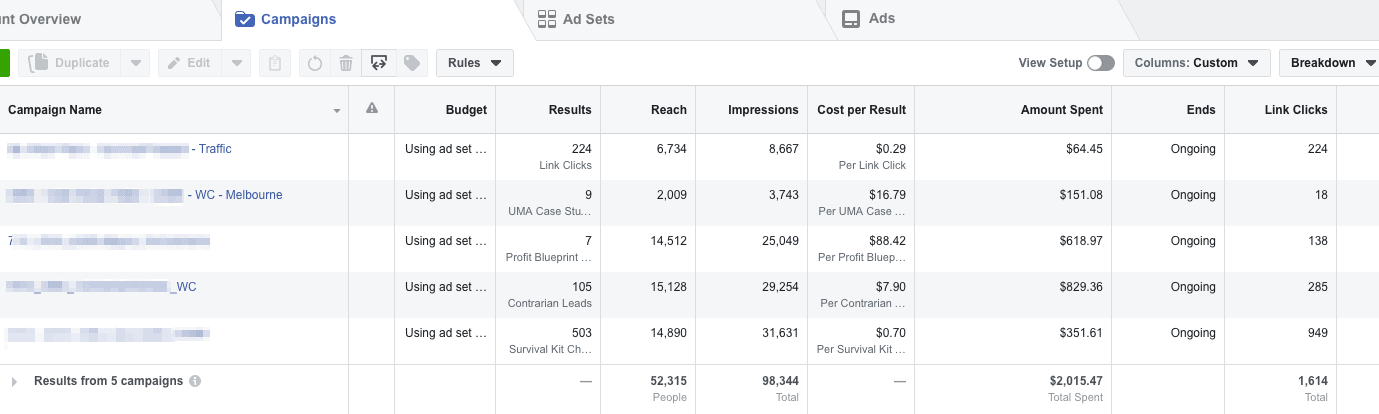The height and width of the screenshot is (414, 1379).
Task: Open the Rules dropdown
Action: point(475,63)
